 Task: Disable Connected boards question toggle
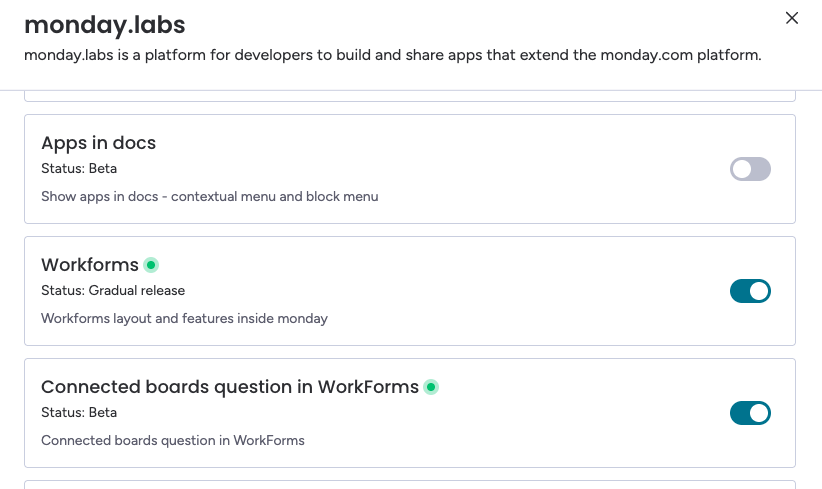pyautogui.click(x=750, y=413)
